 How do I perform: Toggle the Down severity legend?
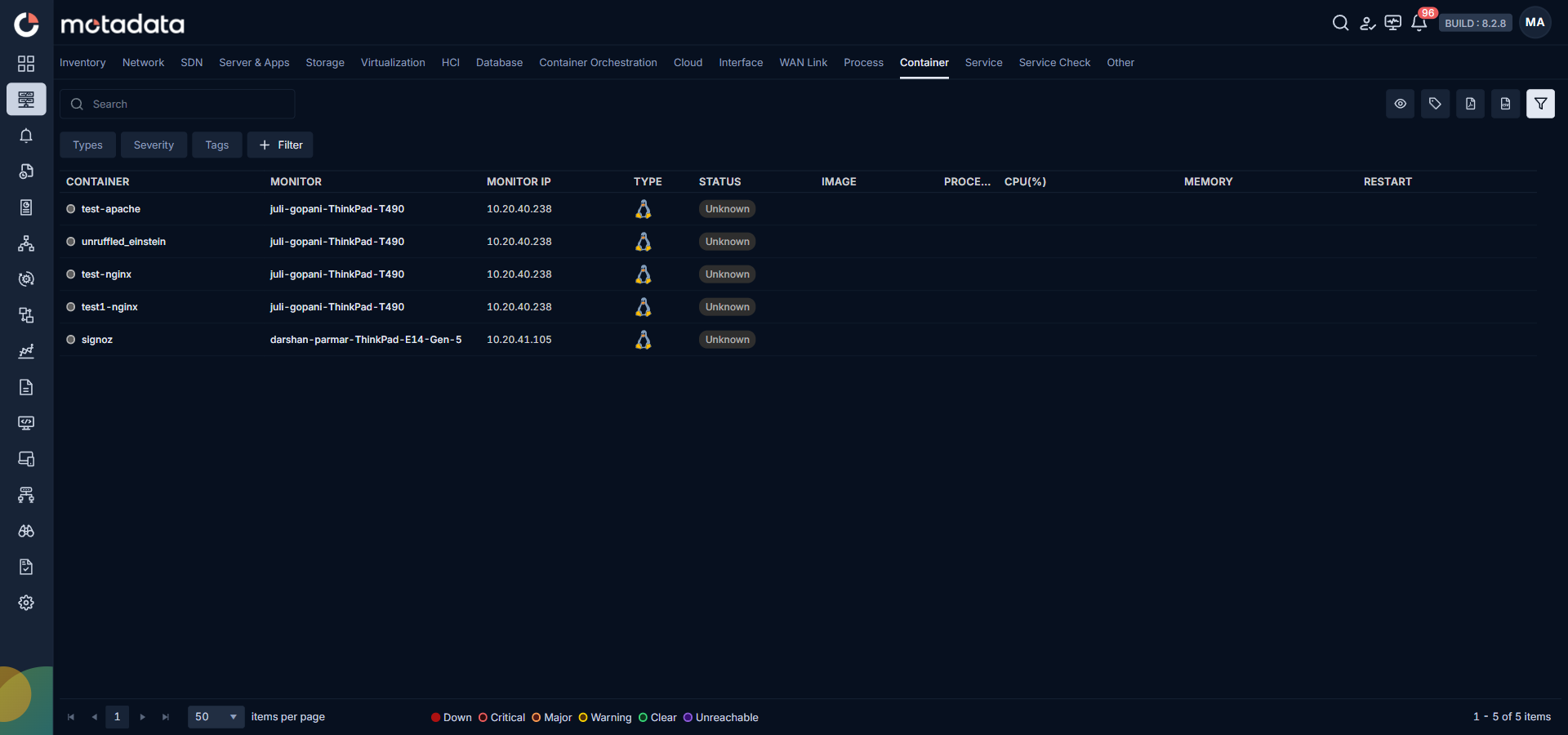(x=452, y=718)
